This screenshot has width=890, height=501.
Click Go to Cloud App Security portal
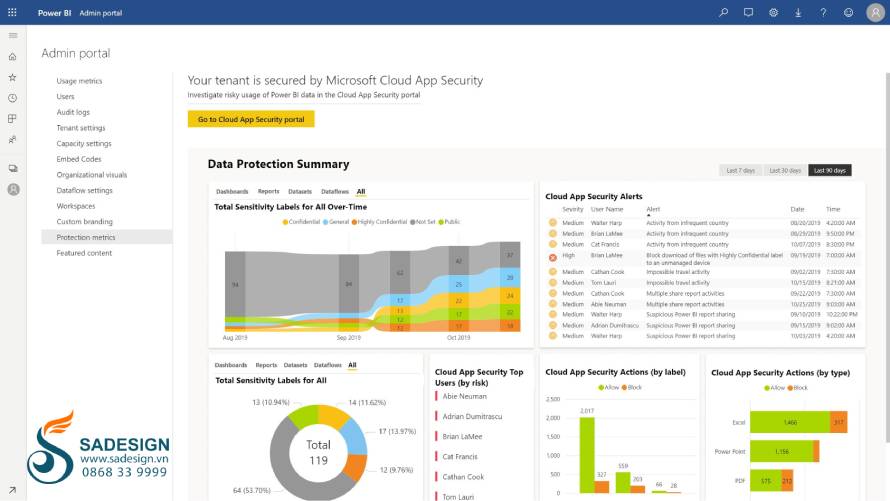tap(251, 119)
